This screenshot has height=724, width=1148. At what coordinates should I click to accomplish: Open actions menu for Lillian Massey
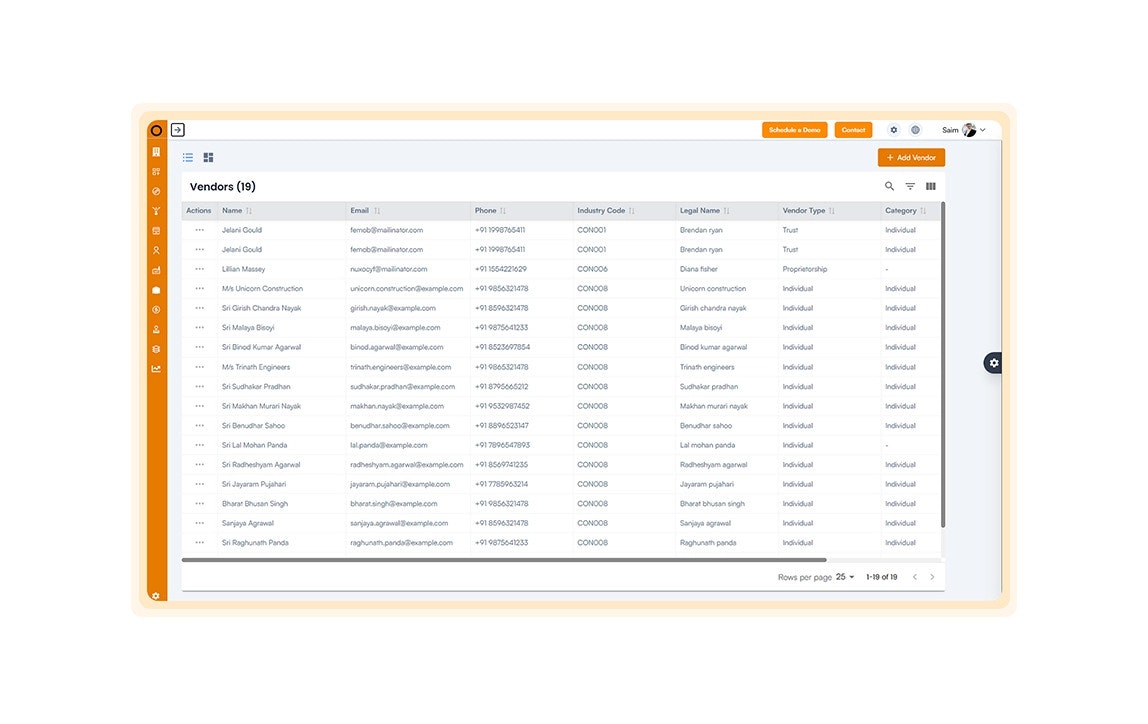200,269
